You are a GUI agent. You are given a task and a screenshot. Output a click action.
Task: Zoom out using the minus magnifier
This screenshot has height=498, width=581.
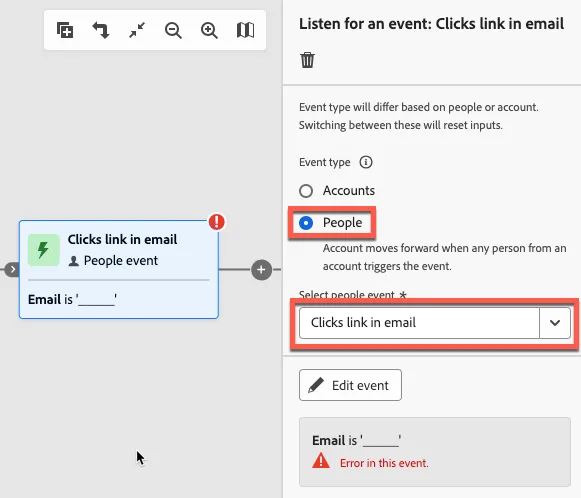point(173,30)
